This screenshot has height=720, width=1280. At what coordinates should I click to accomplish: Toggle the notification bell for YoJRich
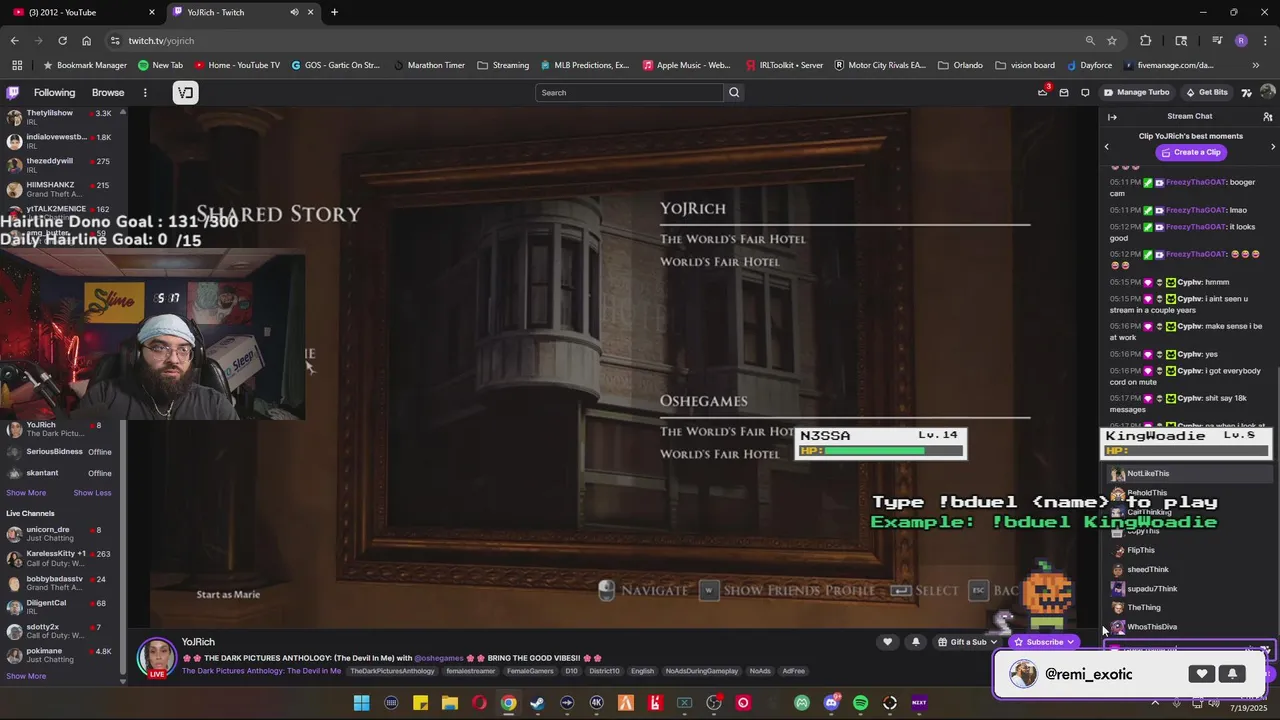coord(915,642)
